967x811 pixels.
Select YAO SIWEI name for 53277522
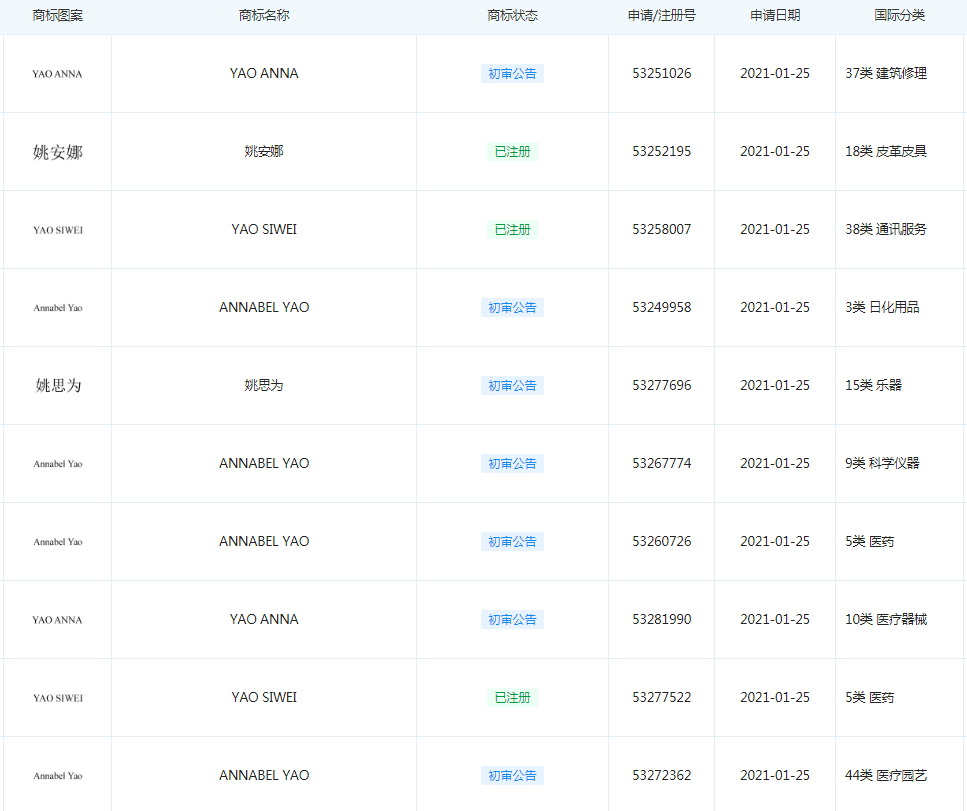pyautogui.click(x=264, y=698)
